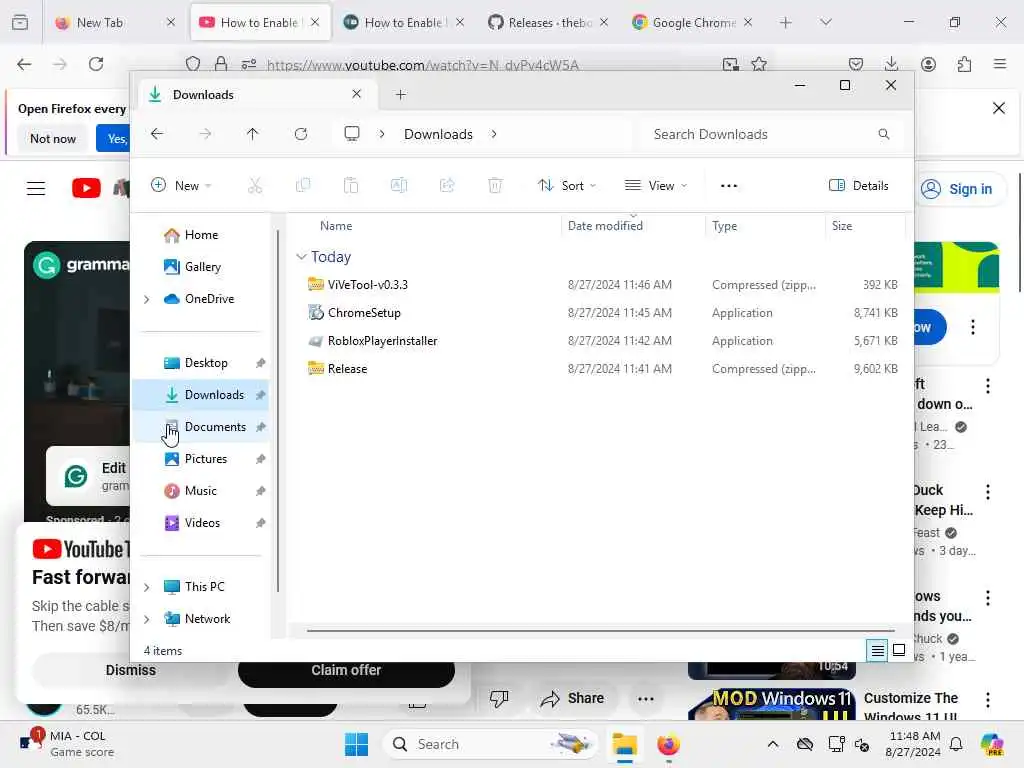Image resolution: width=1024 pixels, height=768 pixels.
Task: Click Dismiss on the YouTube TV offer
Action: pos(131,671)
